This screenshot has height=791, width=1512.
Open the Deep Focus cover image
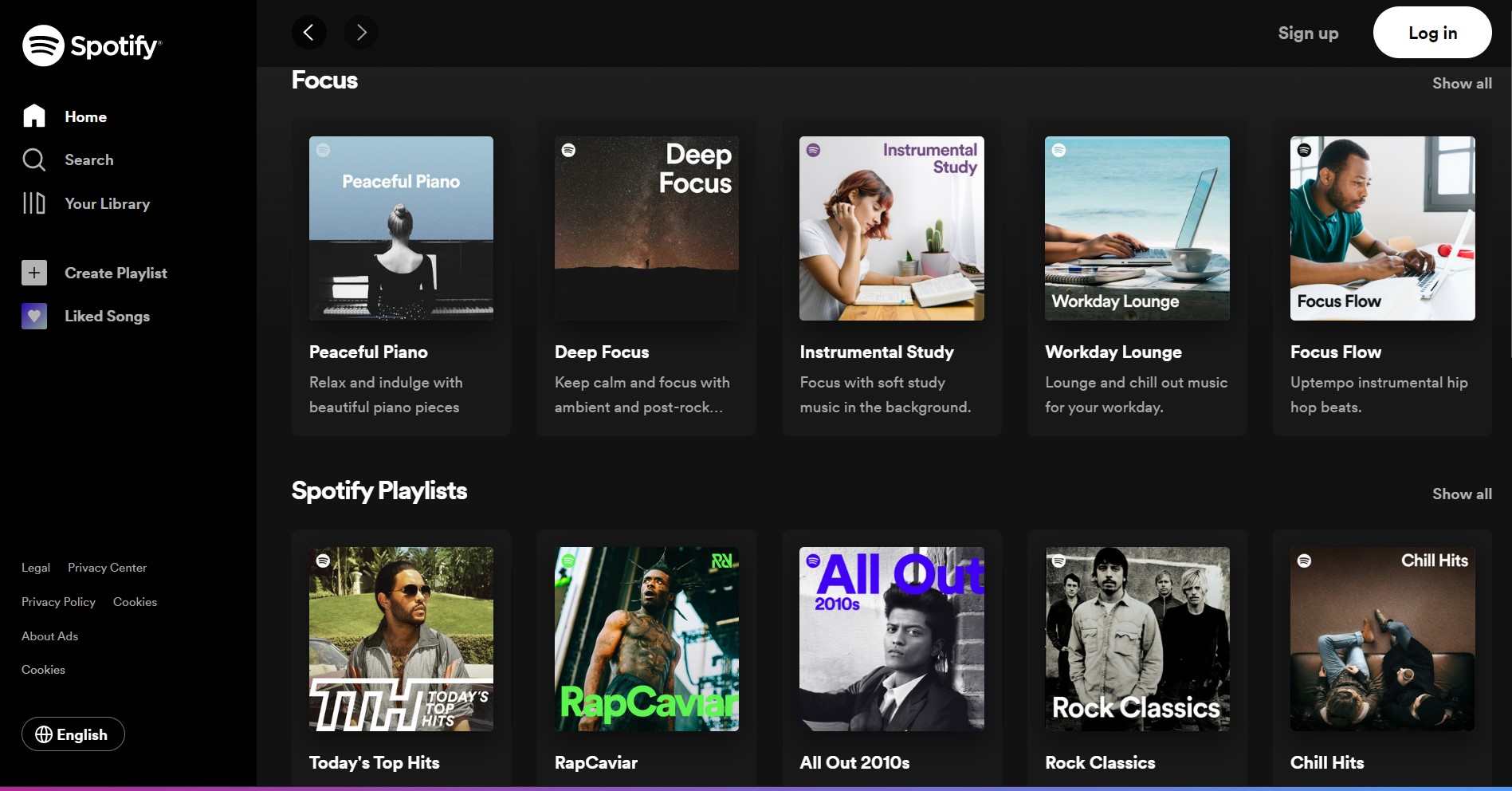coord(646,228)
